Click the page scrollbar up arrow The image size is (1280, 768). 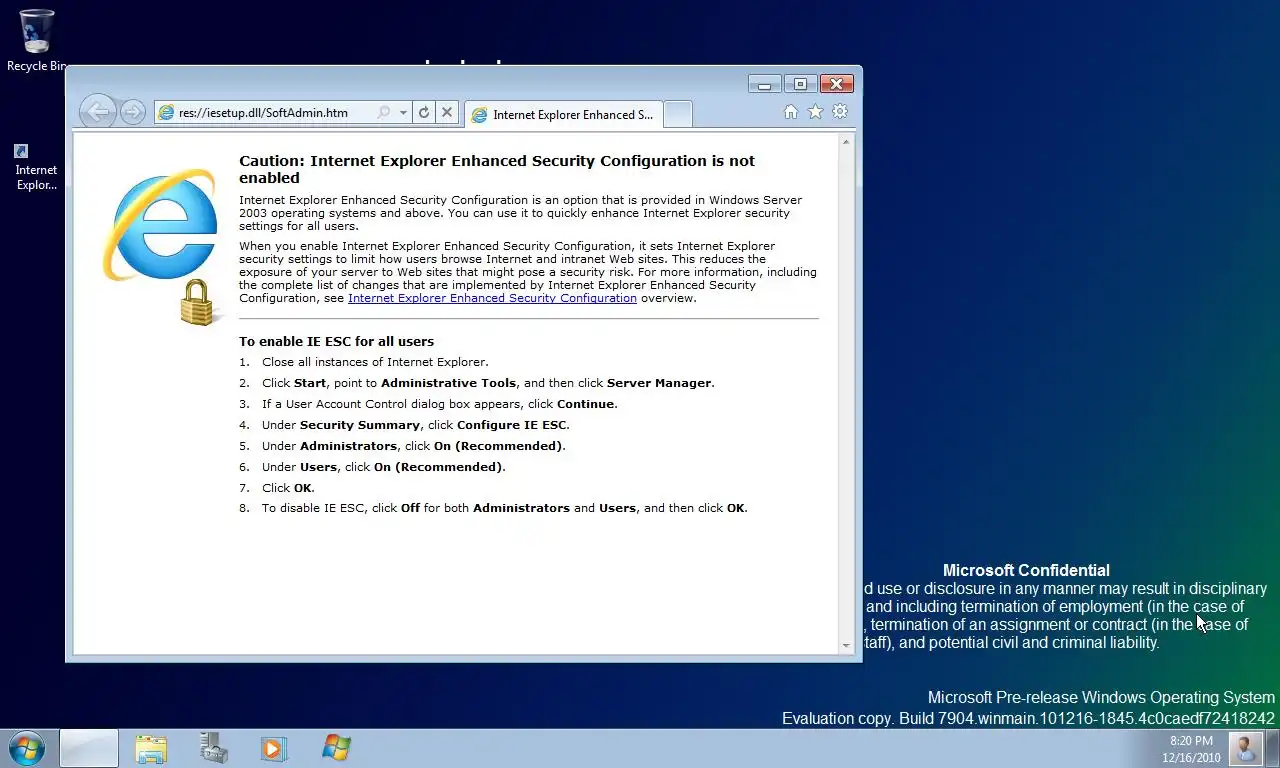pos(846,142)
